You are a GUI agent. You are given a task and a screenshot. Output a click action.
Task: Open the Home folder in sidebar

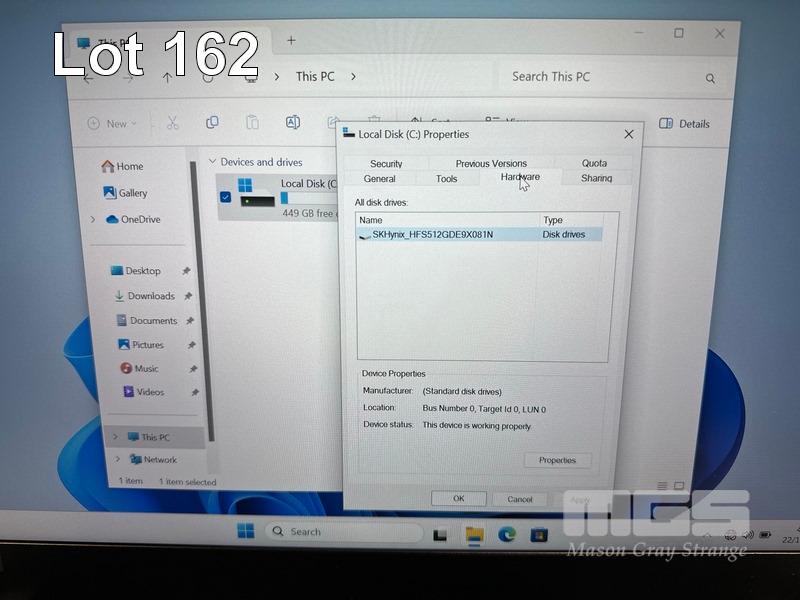pos(129,166)
